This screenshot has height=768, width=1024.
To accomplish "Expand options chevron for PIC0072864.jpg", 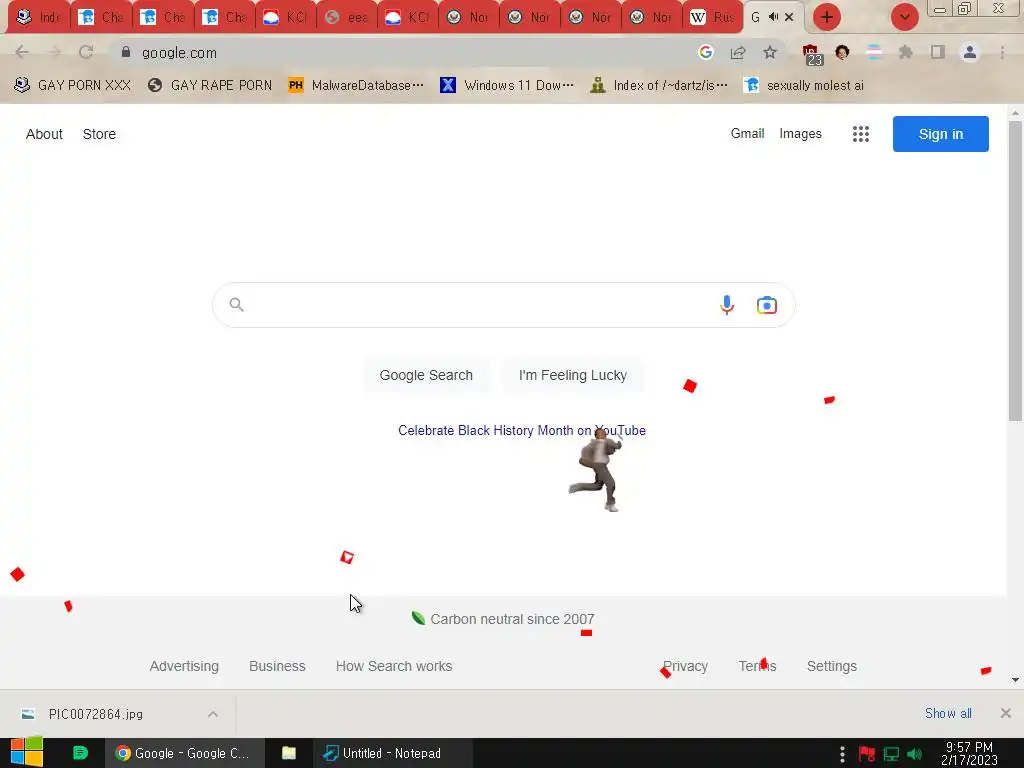I will pyautogui.click(x=213, y=714).
